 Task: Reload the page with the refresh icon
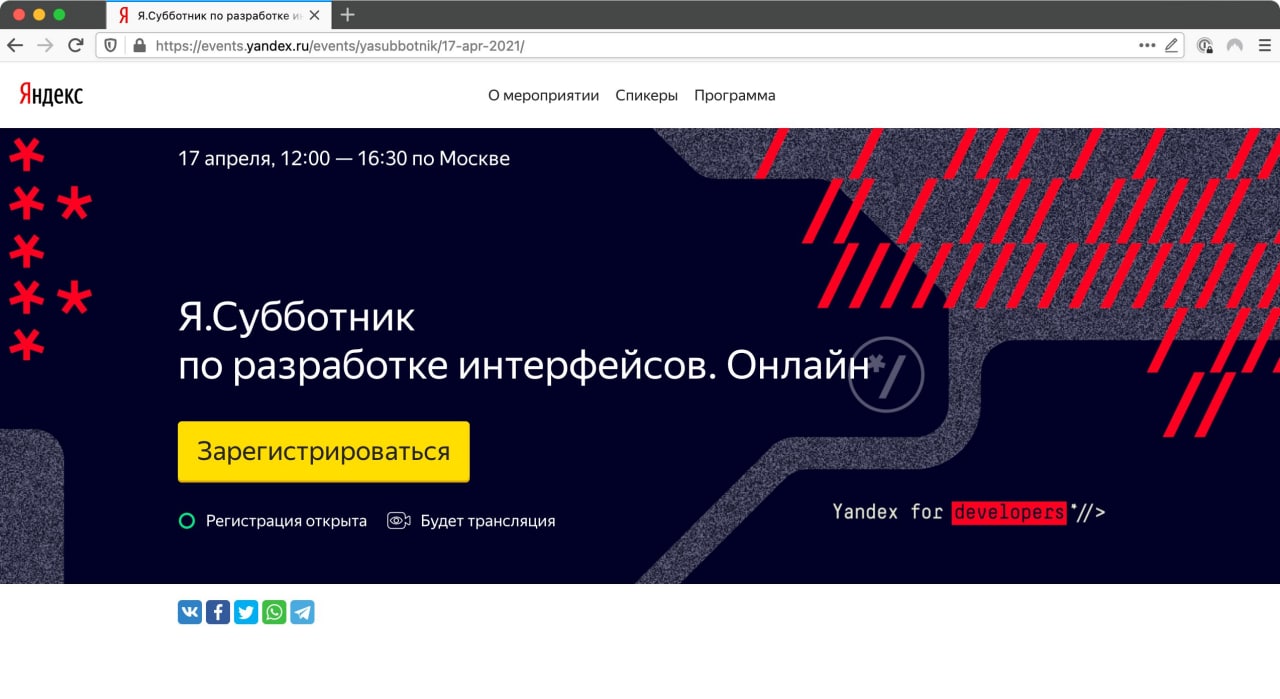click(75, 45)
